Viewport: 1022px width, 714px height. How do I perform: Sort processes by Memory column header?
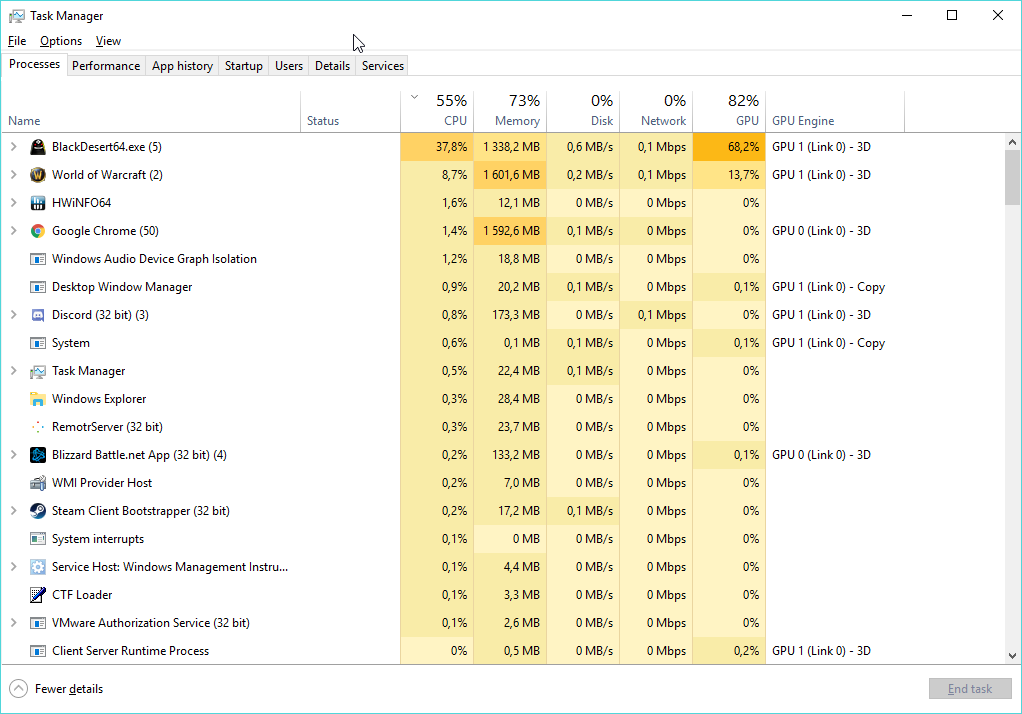point(510,111)
